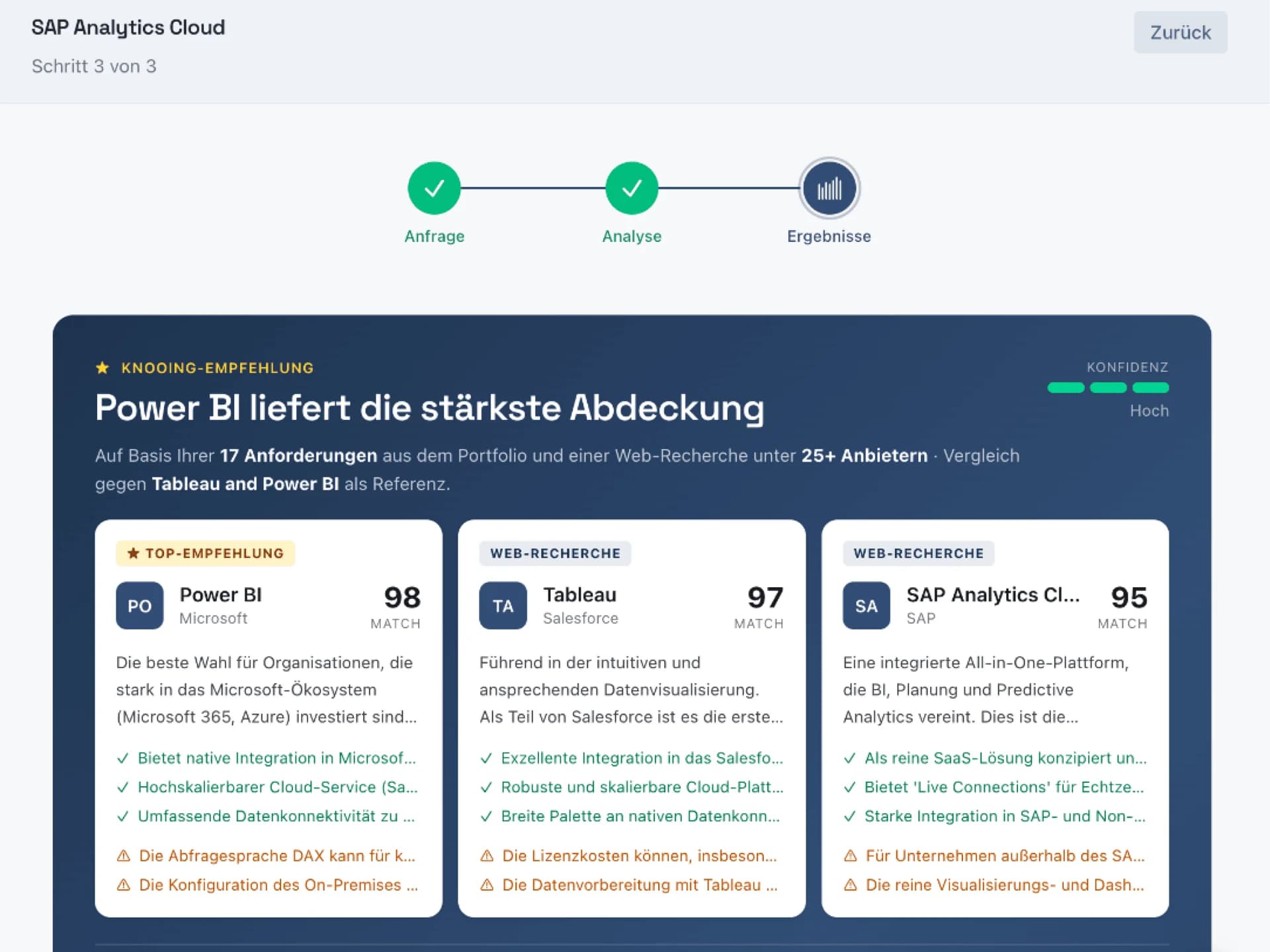1270x952 pixels.
Task: Click the SAP Analytics description paragraph
Action: point(986,690)
